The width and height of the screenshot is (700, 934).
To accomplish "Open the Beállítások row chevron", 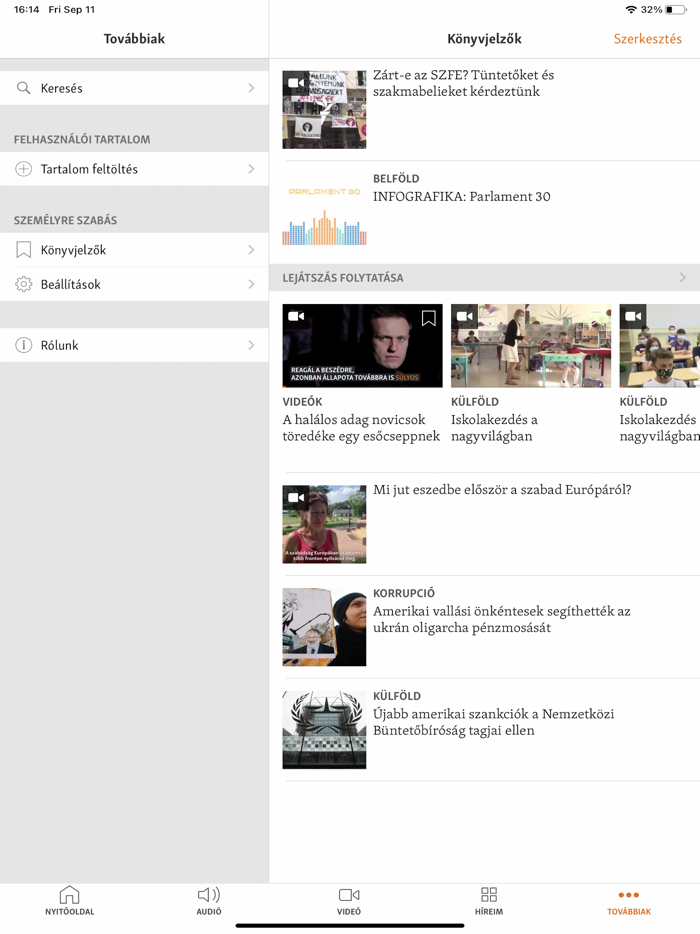I will pos(251,284).
